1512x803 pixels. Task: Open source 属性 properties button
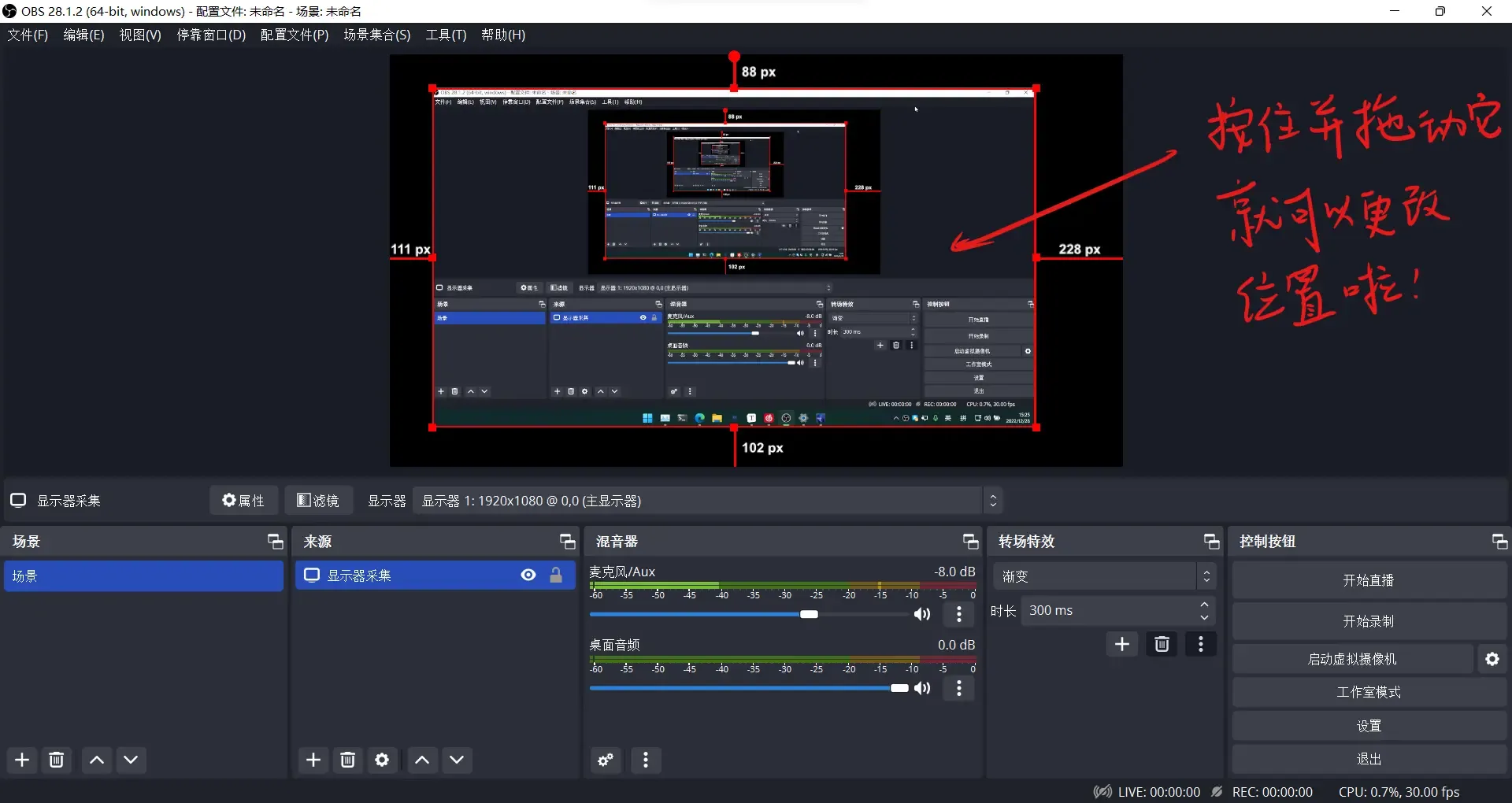coord(243,501)
